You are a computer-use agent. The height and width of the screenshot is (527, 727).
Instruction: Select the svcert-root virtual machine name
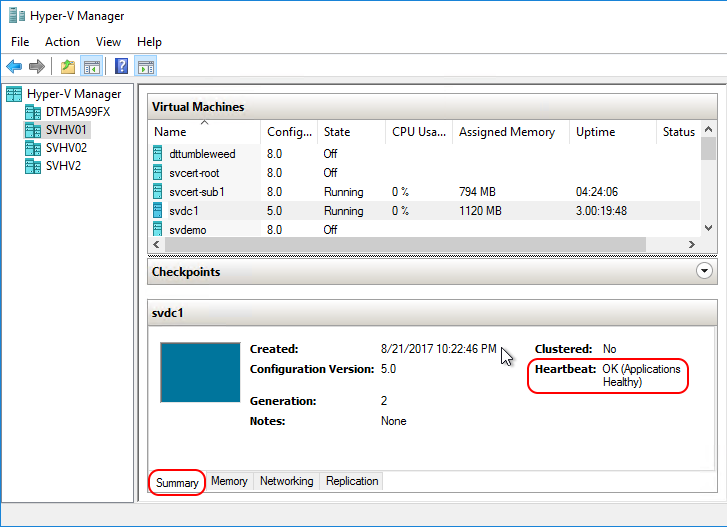[194, 173]
